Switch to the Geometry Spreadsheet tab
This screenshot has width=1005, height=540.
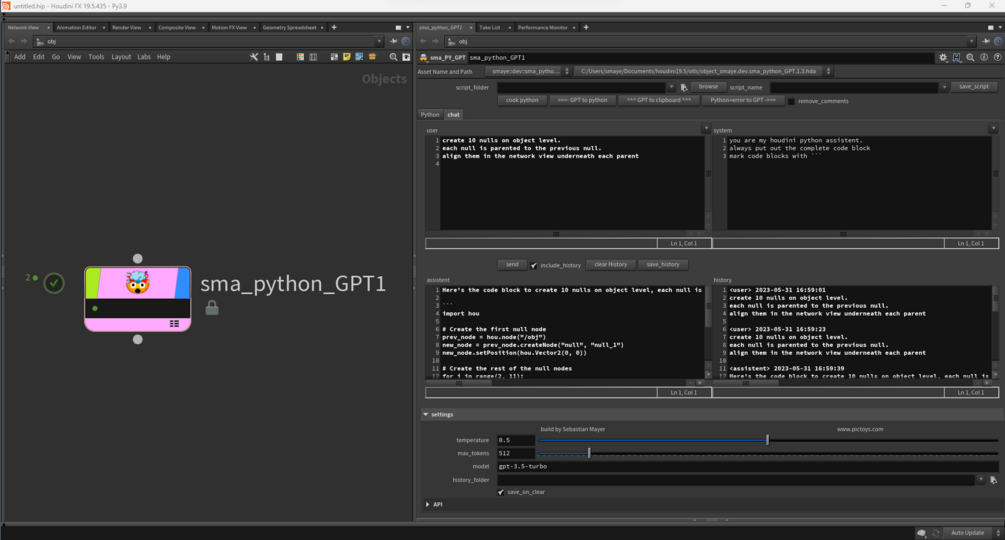[x=289, y=28]
